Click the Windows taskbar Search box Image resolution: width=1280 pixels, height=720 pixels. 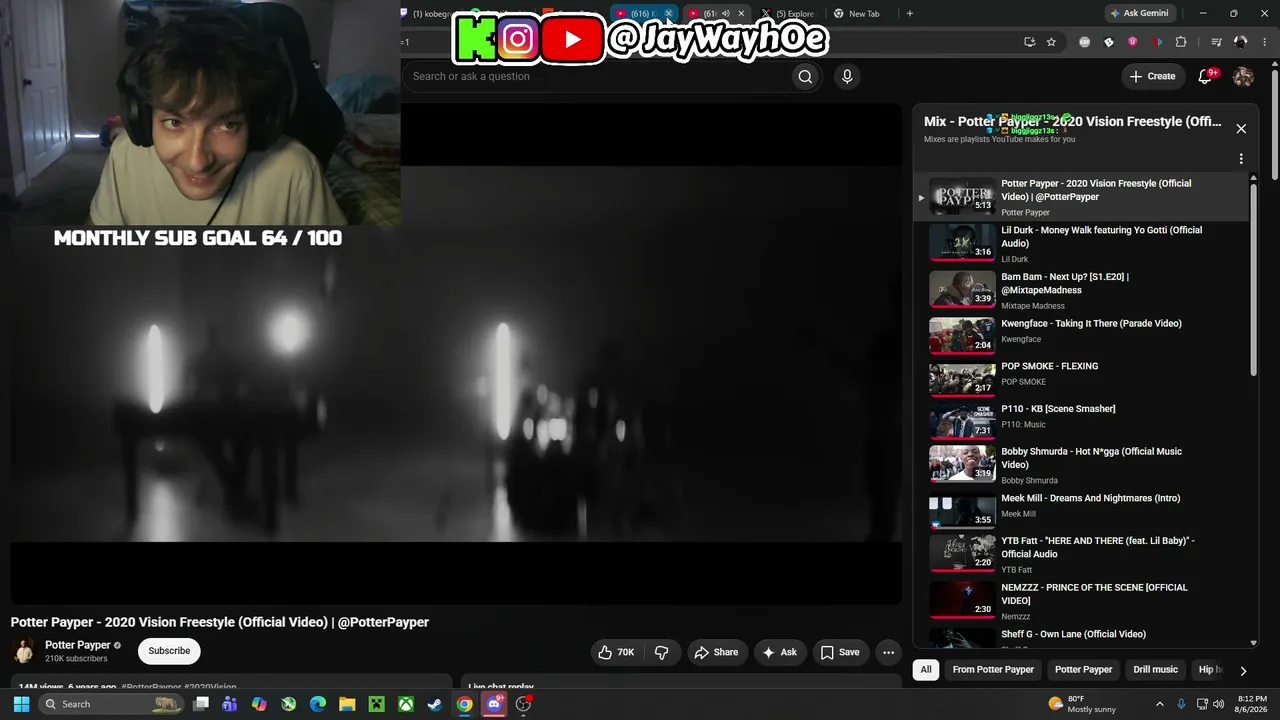coord(113,704)
